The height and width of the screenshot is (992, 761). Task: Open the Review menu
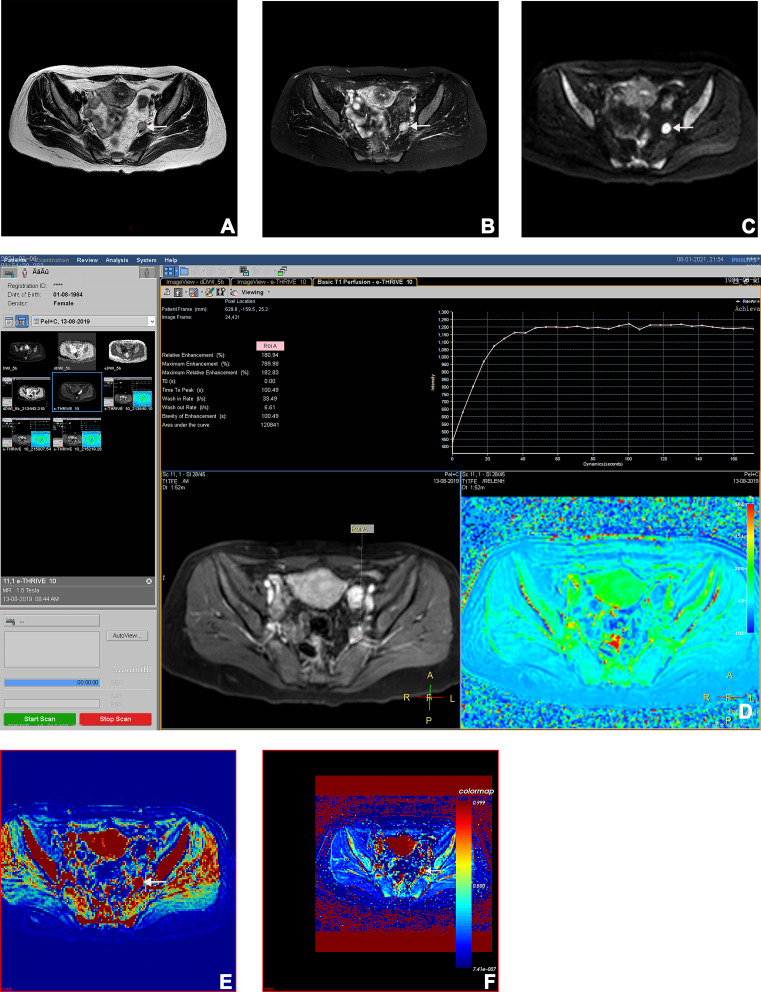tap(89, 260)
